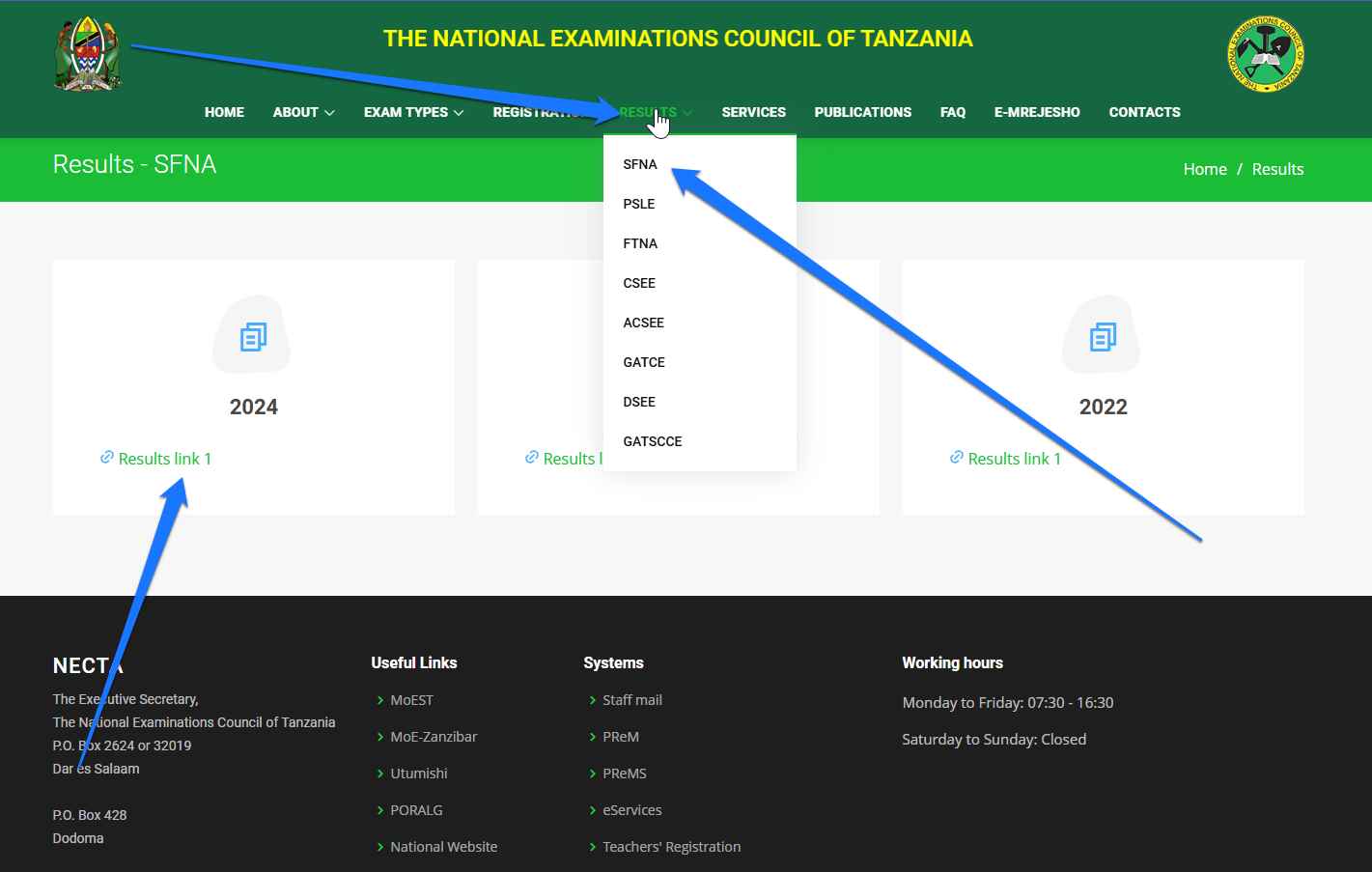The image size is (1372, 872).
Task: Open the eServices system link
Action: [x=632, y=810]
